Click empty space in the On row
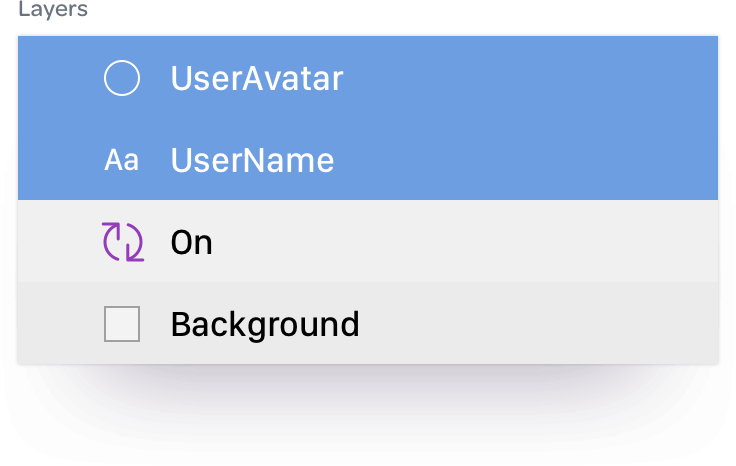Screen dimensions: 736x466 click(465, 242)
